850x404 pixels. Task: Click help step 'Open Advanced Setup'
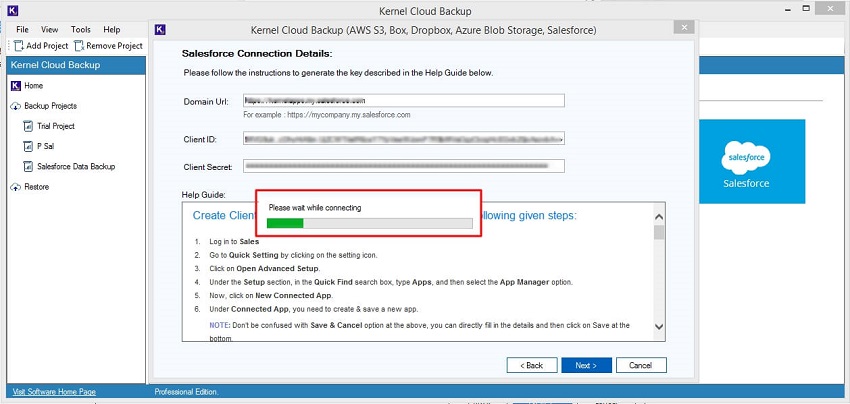278,268
